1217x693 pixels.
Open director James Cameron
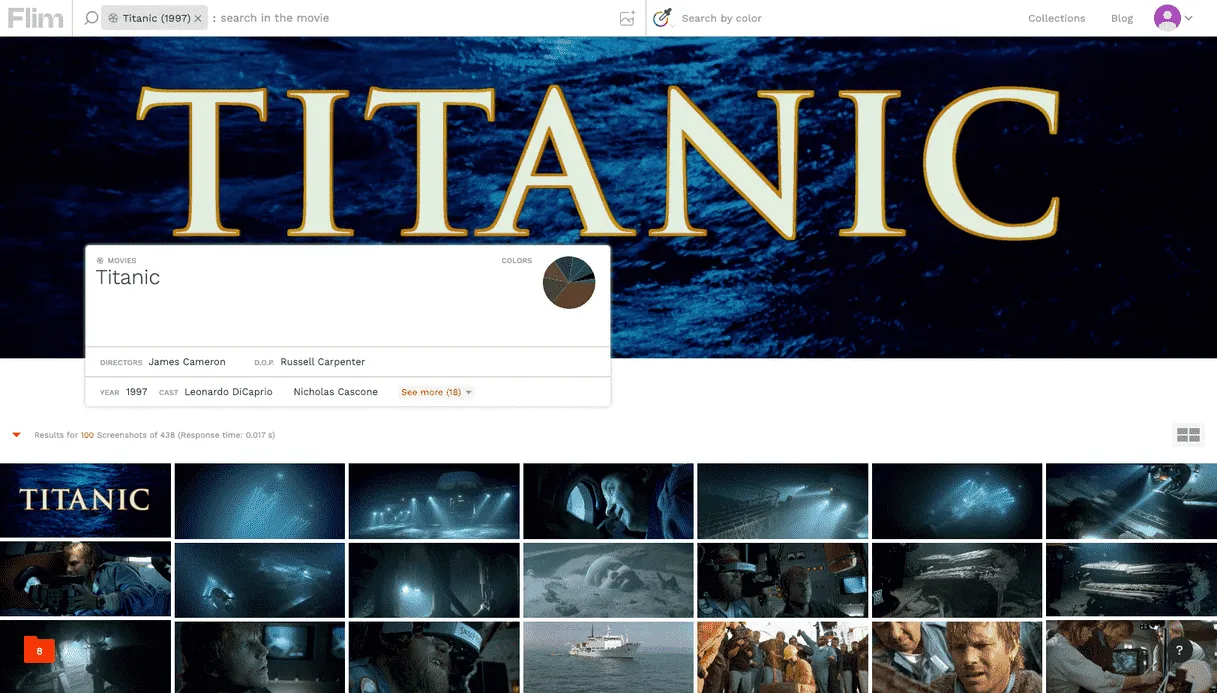[187, 362]
